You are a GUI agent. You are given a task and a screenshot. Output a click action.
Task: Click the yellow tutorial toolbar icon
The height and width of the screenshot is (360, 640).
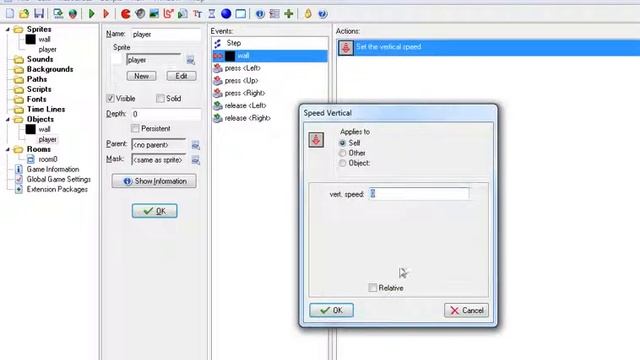(308, 14)
